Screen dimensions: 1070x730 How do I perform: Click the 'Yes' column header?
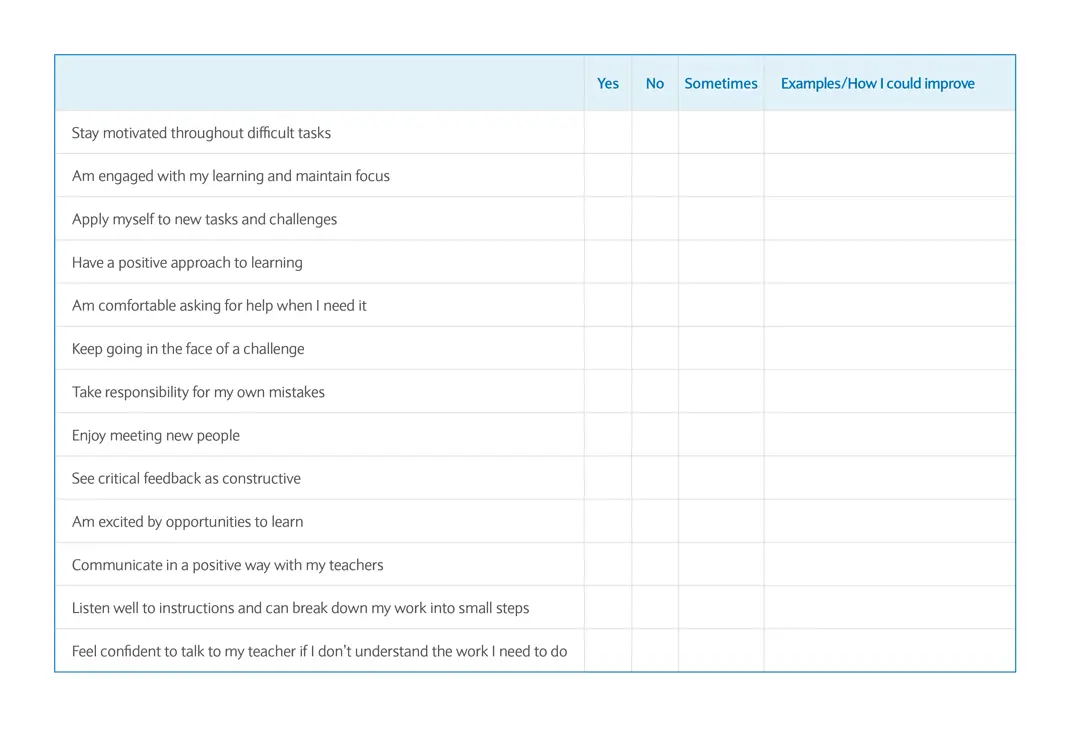click(x=608, y=84)
